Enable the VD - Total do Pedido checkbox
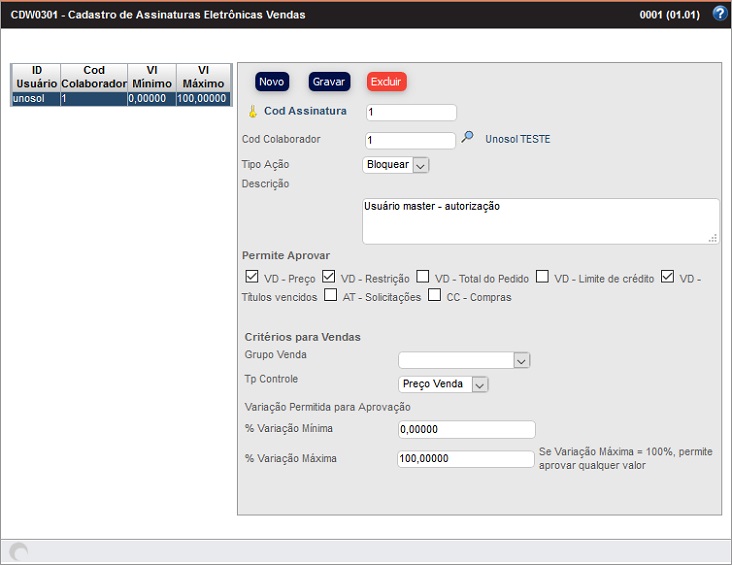 [x=423, y=277]
